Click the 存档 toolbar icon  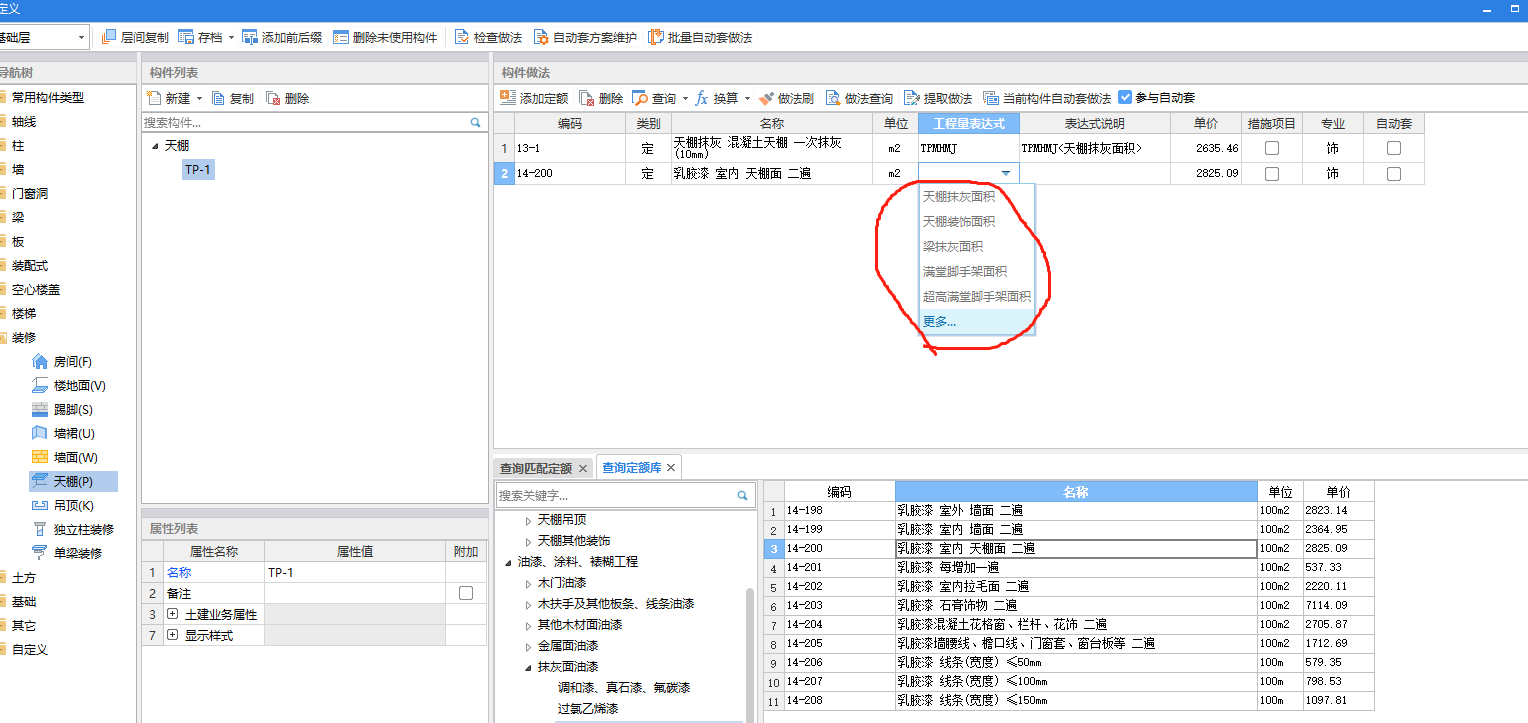click(186, 37)
